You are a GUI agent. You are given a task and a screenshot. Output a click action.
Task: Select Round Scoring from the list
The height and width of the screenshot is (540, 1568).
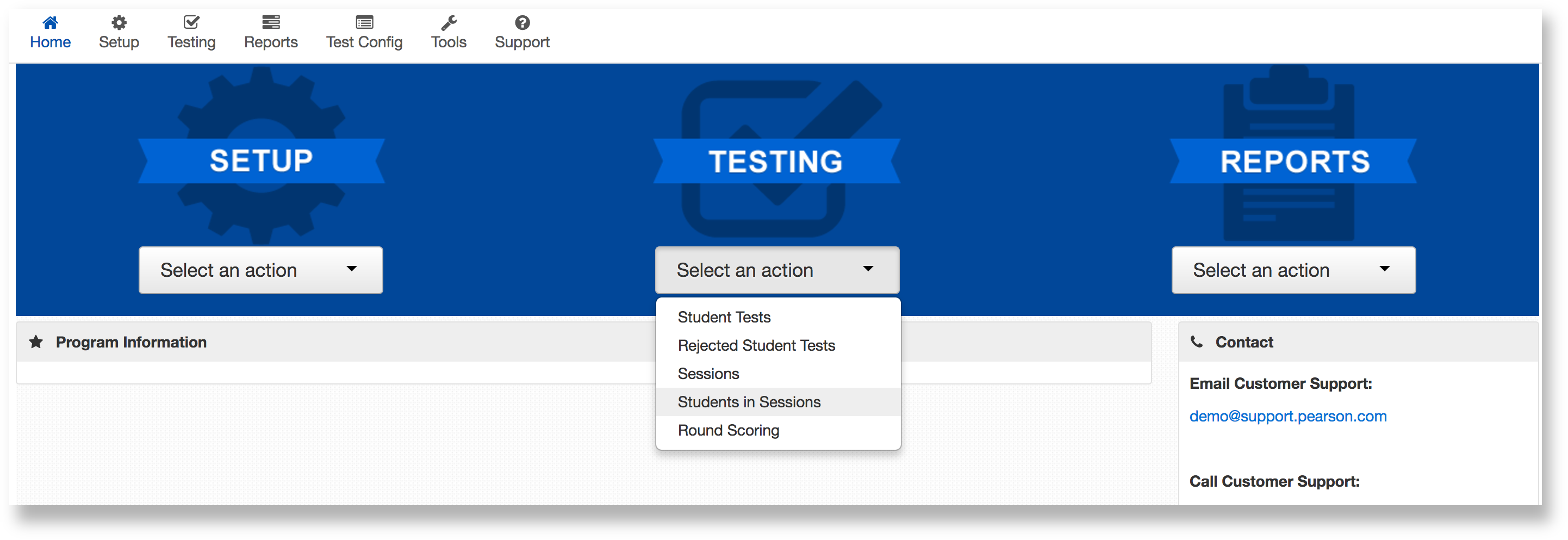728,430
